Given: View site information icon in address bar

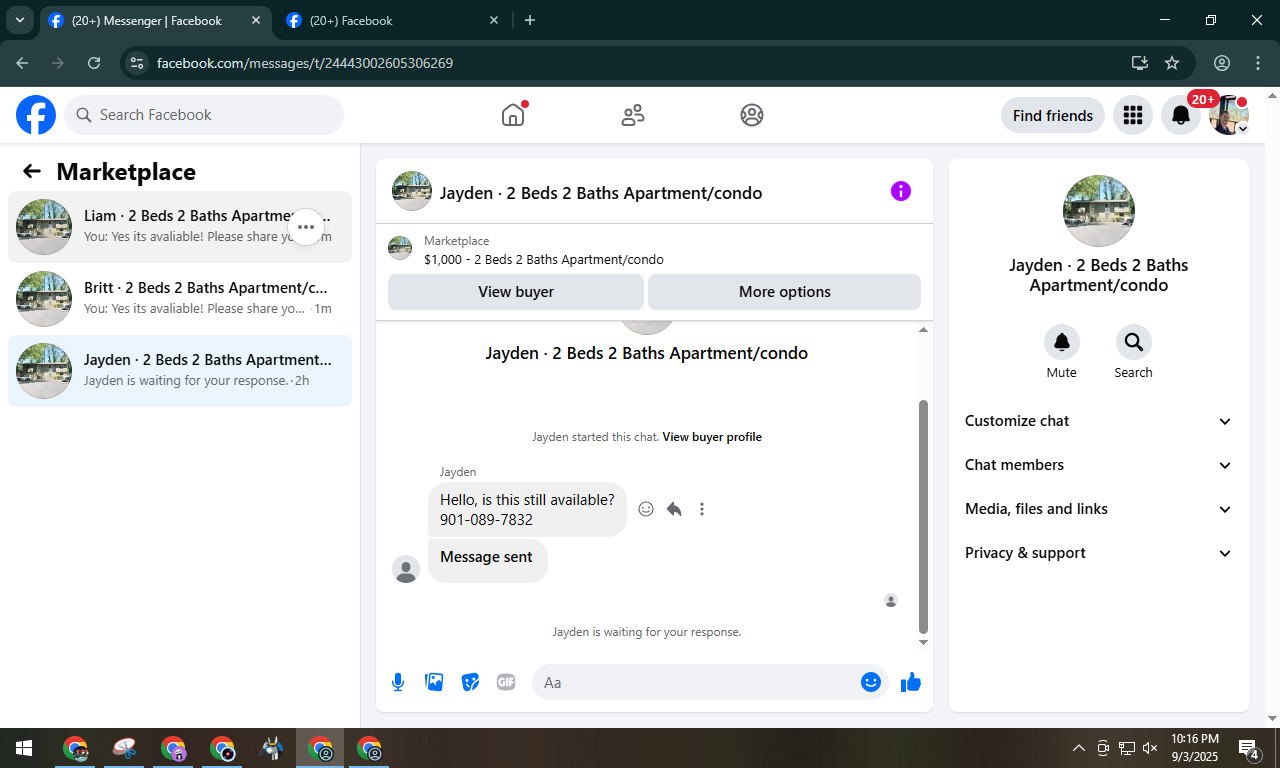Looking at the screenshot, I should coord(138,63).
